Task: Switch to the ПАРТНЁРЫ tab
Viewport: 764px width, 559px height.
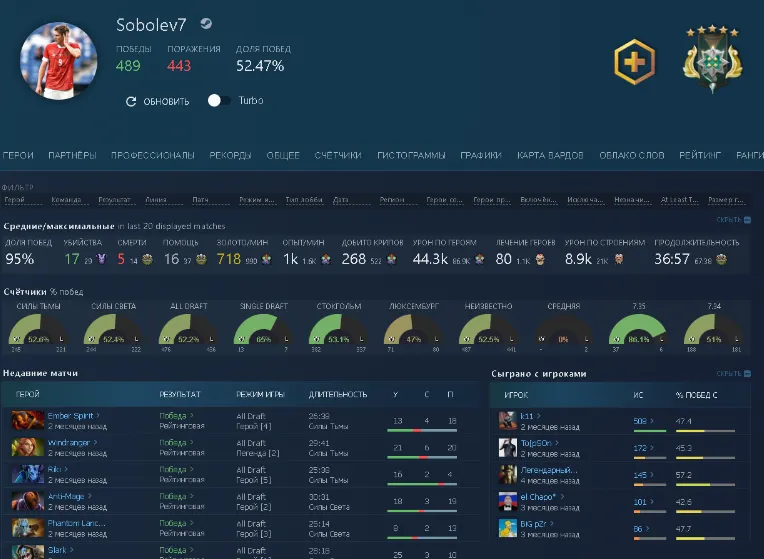Action: pyautogui.click(x=72, y=155)
